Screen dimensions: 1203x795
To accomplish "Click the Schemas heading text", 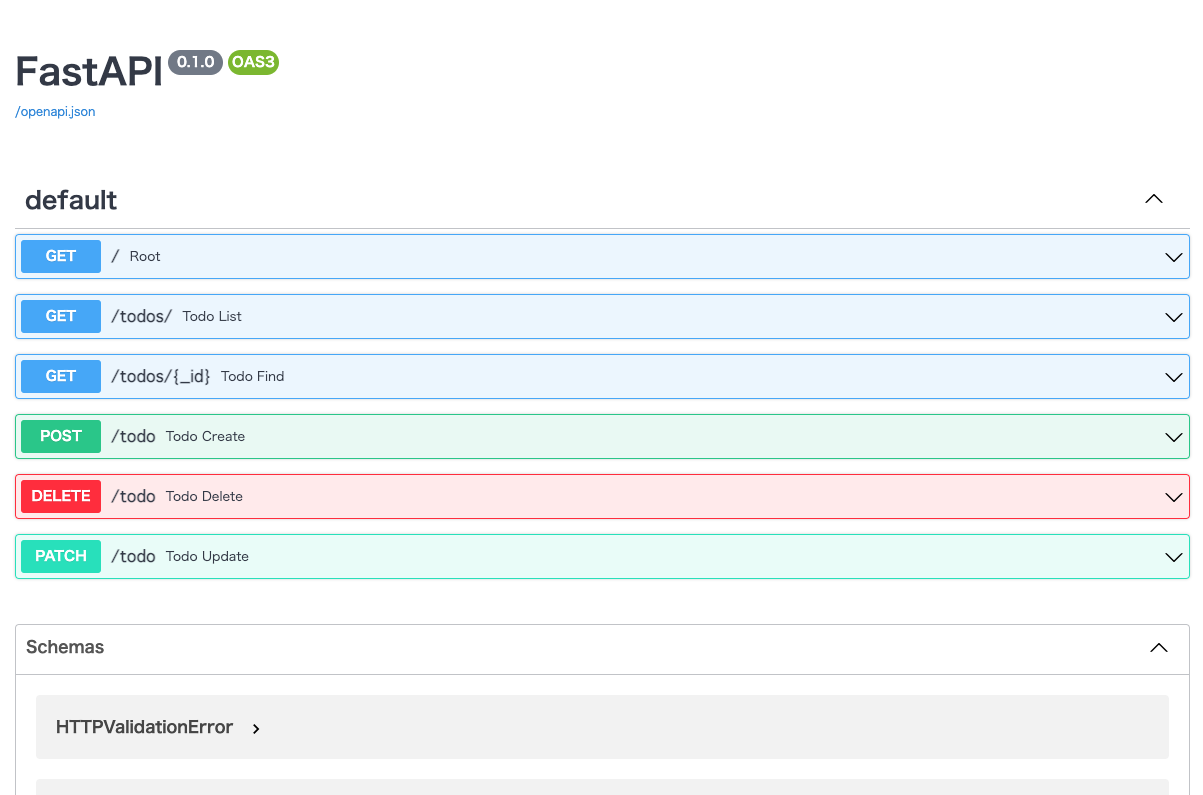I will (x=65, y=647).
